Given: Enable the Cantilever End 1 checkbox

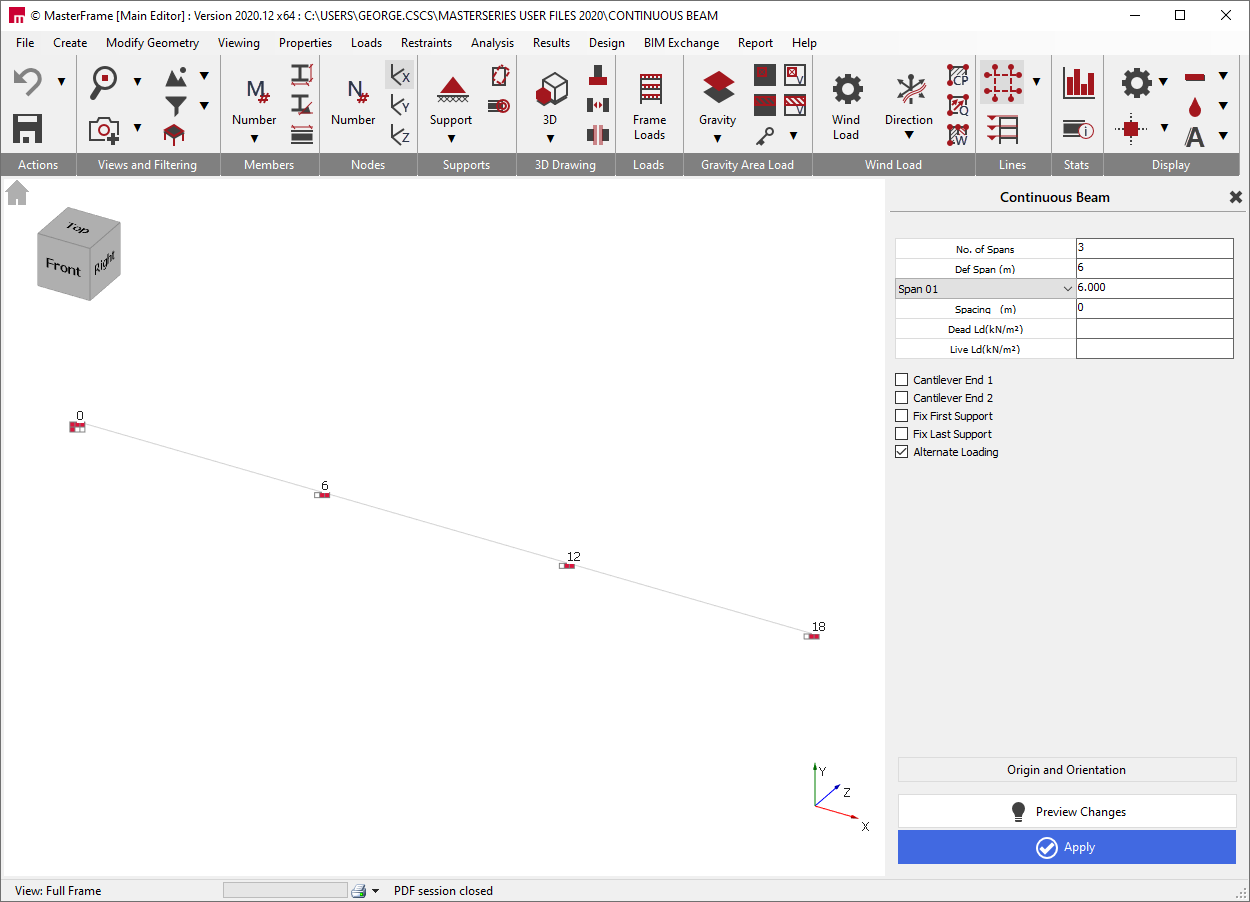Looking at the screenshot, I should pyautogui.click(x=901, y=379).
